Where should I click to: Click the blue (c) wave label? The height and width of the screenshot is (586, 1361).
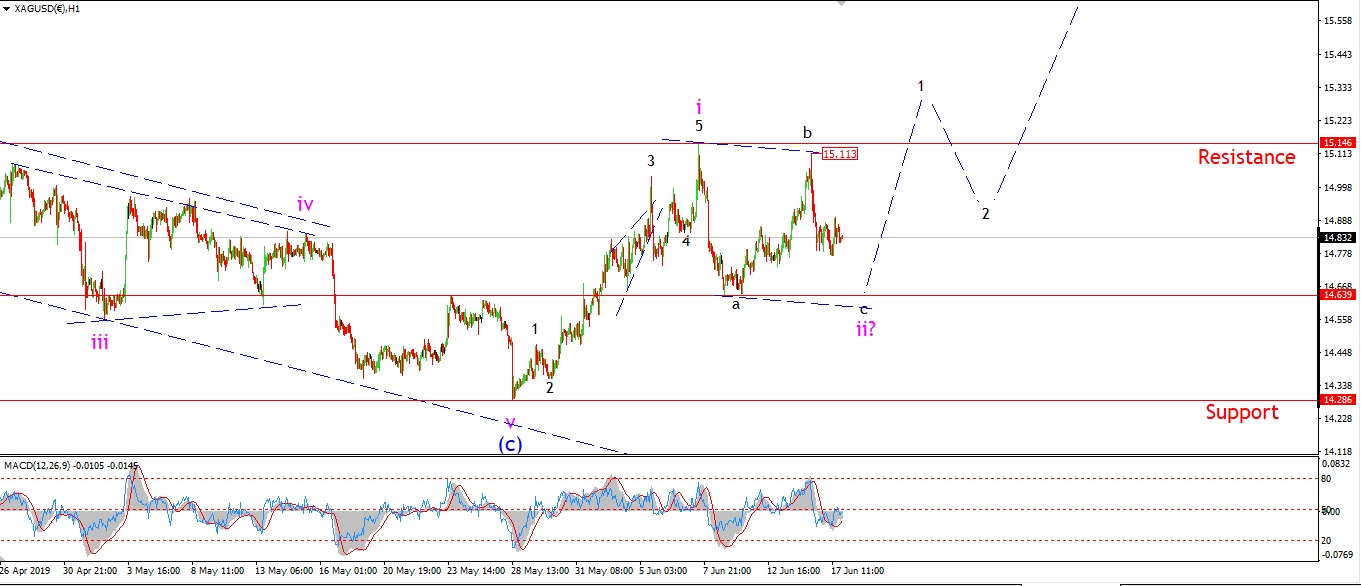point(510,444)
